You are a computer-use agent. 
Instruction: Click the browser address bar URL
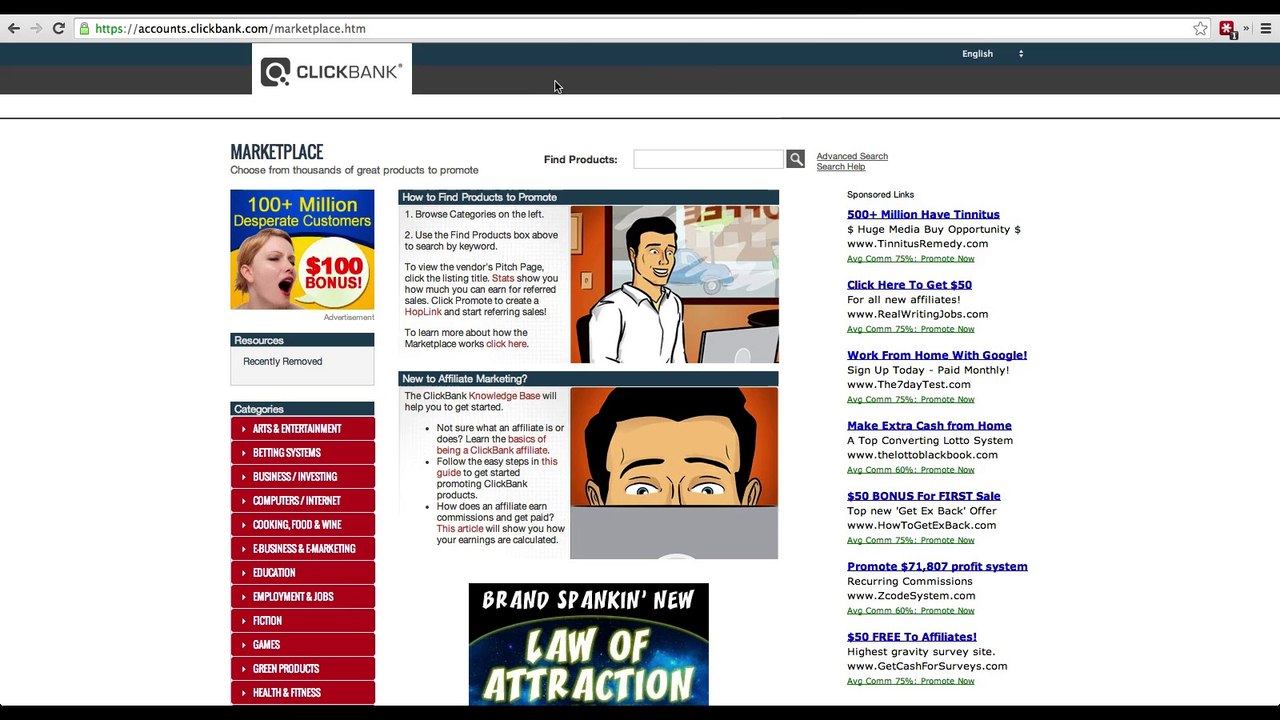(230, 28)
